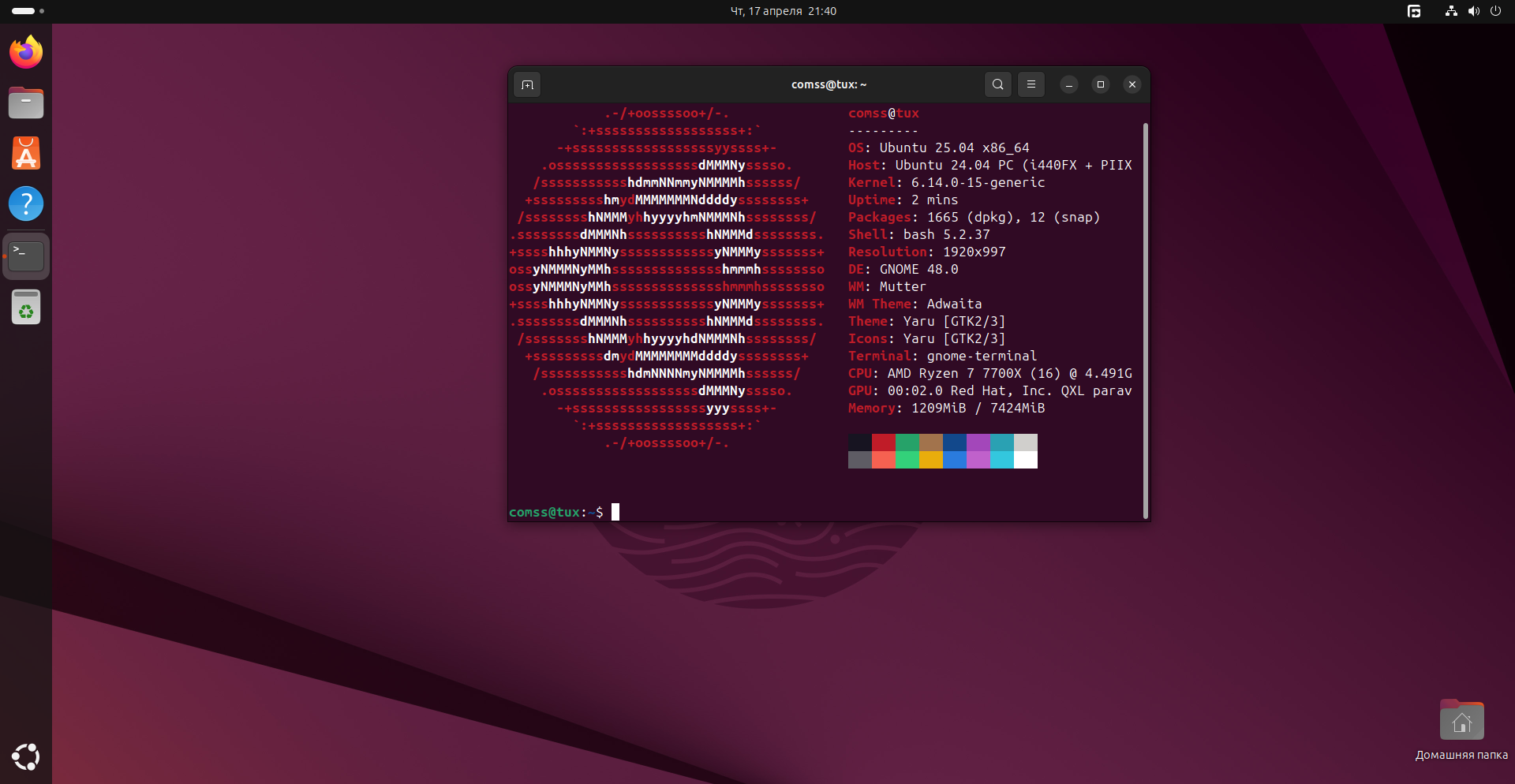Viewport: 1515px width, 784px height.
Task: Show applications via the Ubuntu logo button
Action: pyautogui.click(x=26, y=757)
